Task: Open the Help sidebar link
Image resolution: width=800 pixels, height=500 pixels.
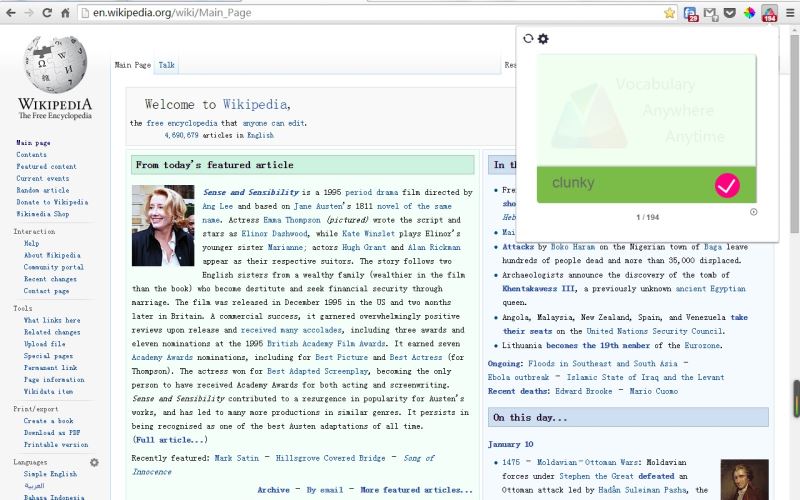Action: (31, 243)
